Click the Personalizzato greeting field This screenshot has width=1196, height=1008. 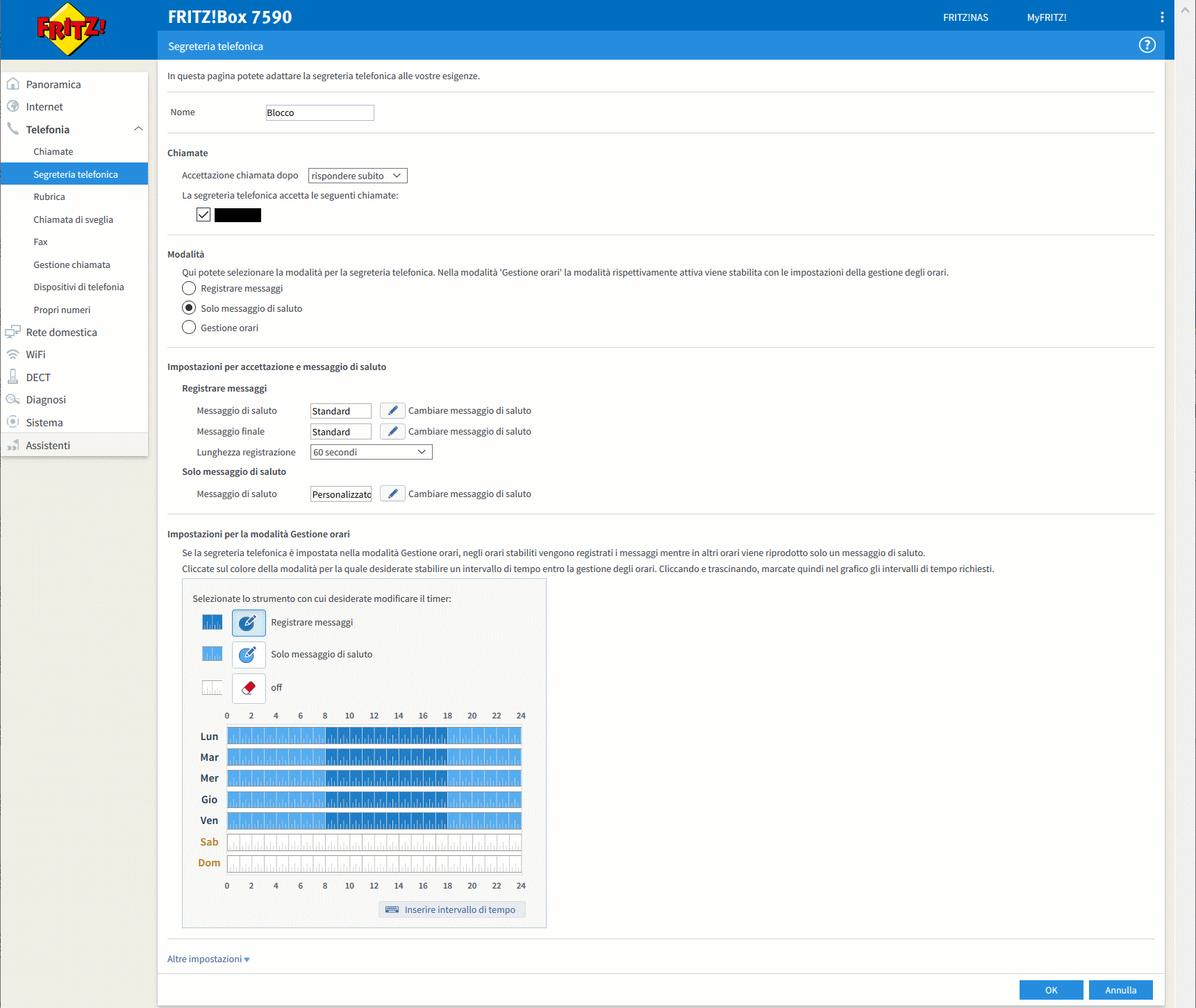[341, 494]
